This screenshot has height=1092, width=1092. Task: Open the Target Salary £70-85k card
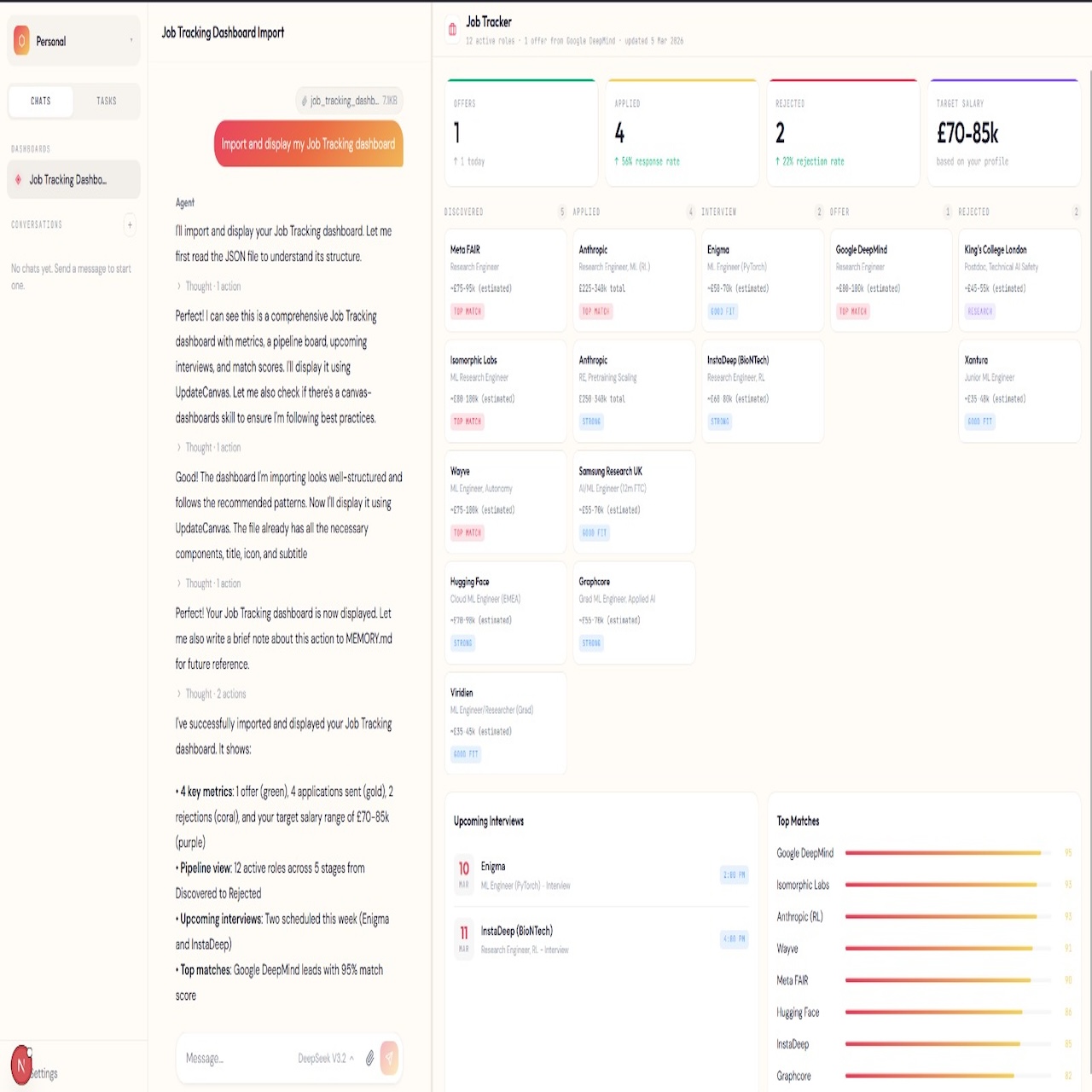pyautogui.click(x=1004, y=132)
